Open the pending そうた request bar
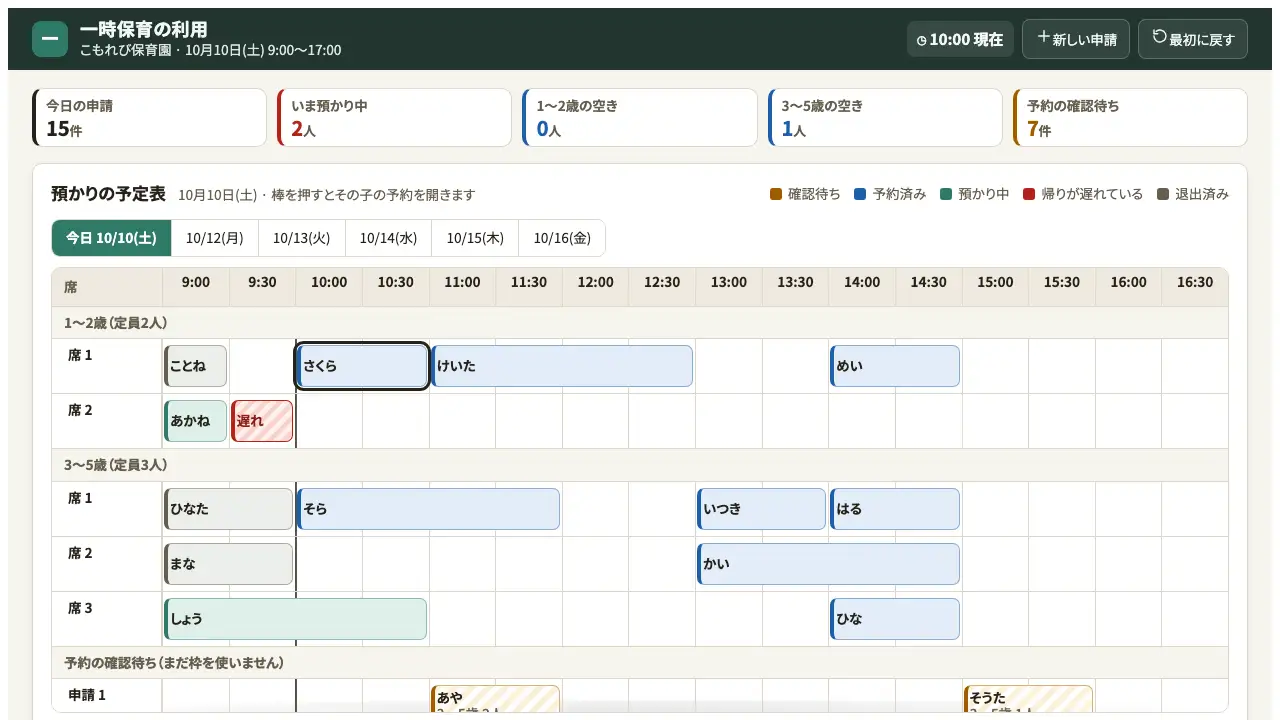1280x720 pixels. (x=1029, y=698)
